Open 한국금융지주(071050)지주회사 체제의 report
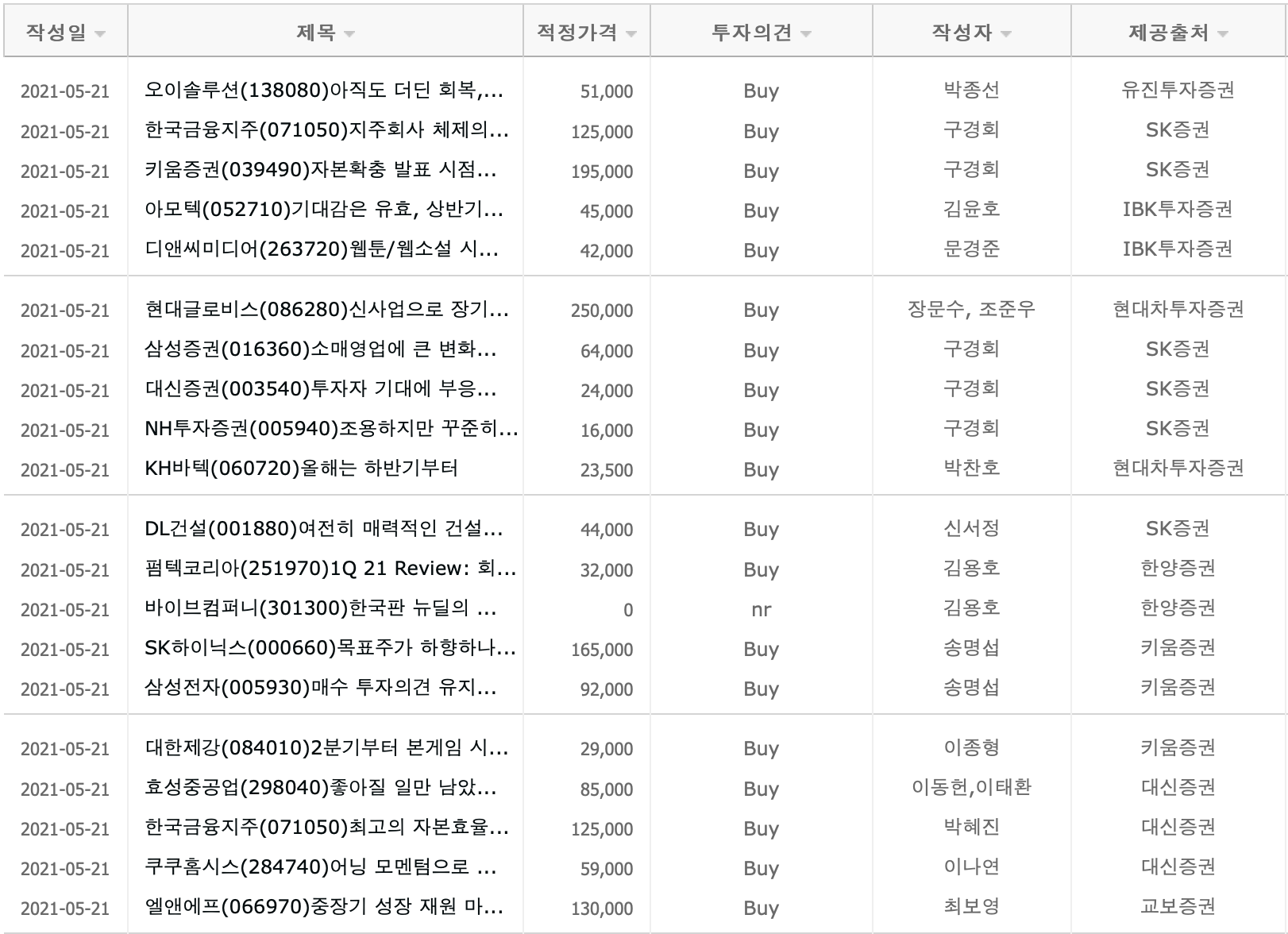Screen dimensions: 1288x934 click(326, 130)
